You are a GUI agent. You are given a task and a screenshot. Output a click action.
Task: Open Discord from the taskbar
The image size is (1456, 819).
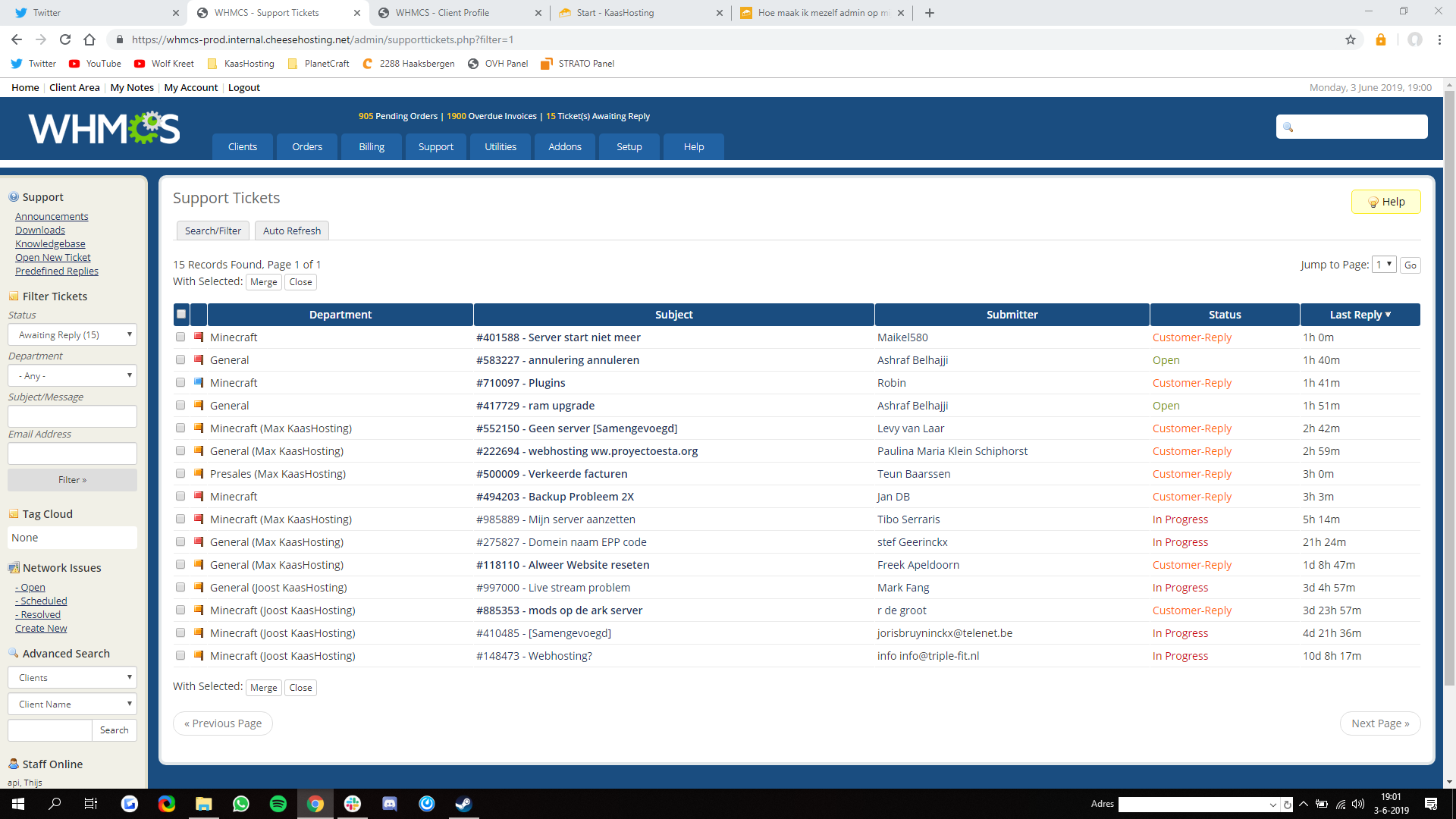click(x=390, y=804)
